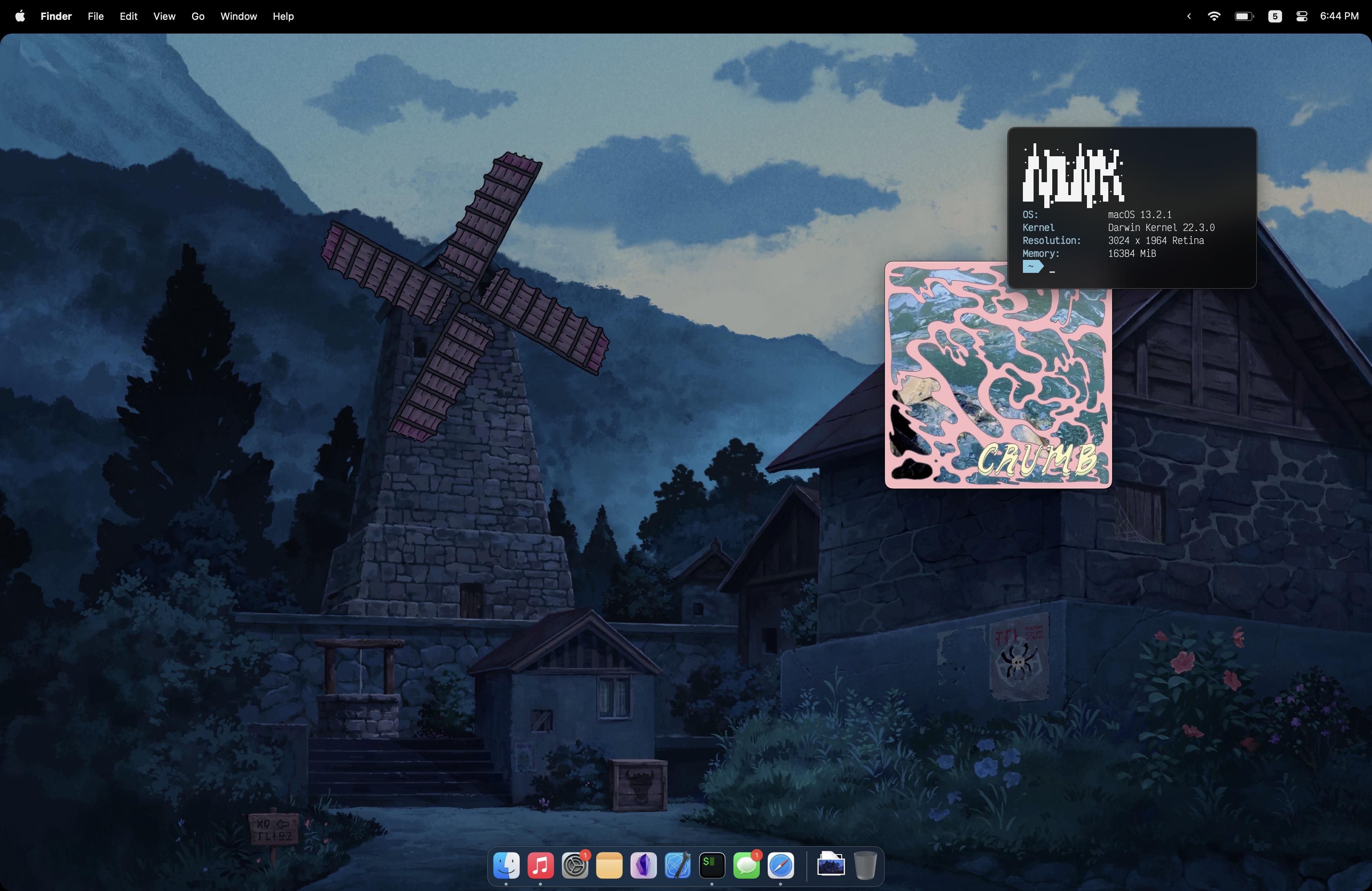Launch Music from the Dock
1372x891 pixels.
[x=541, y=865]
